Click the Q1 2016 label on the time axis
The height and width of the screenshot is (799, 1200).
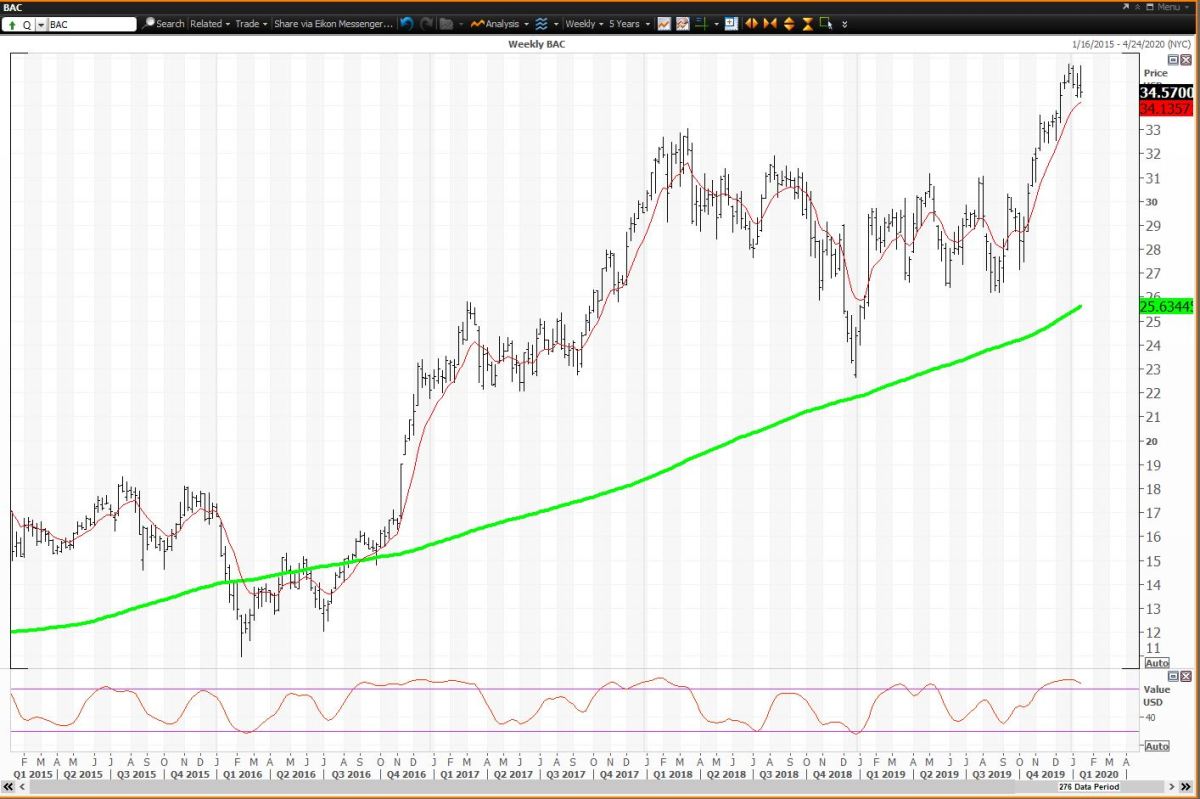tap(245, 774)
